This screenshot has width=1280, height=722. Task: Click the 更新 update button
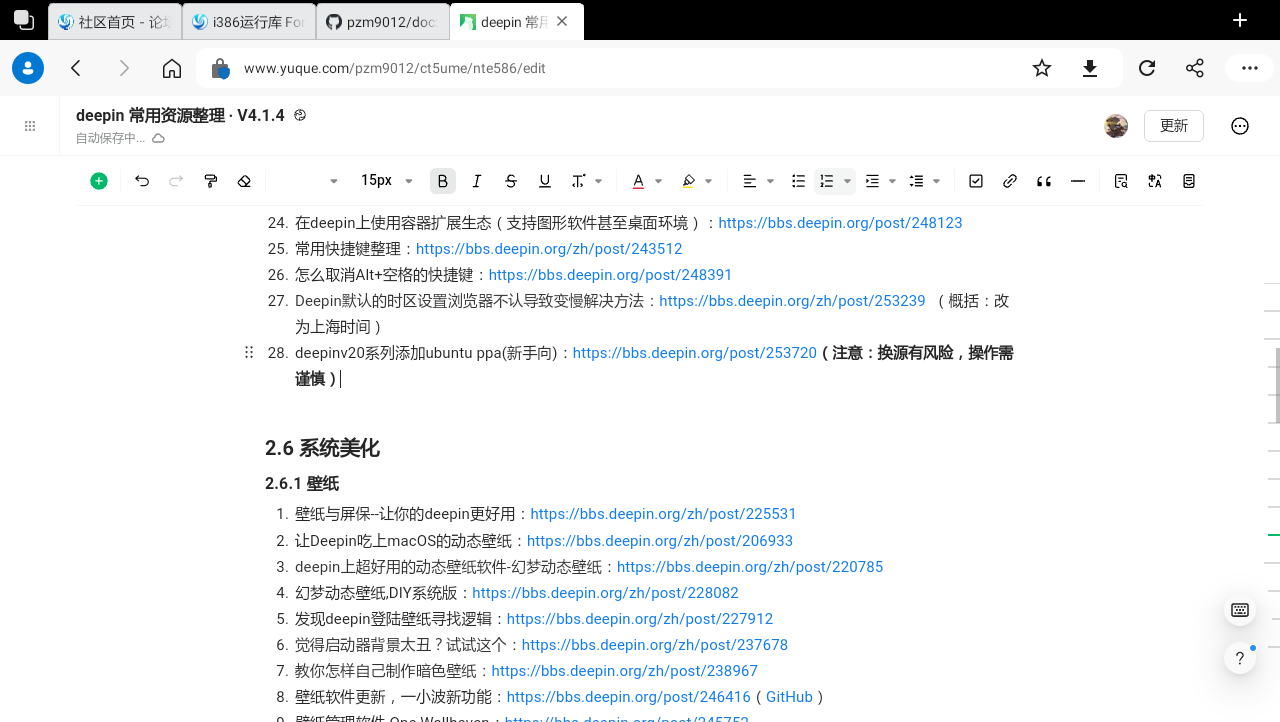(1173, 125)
